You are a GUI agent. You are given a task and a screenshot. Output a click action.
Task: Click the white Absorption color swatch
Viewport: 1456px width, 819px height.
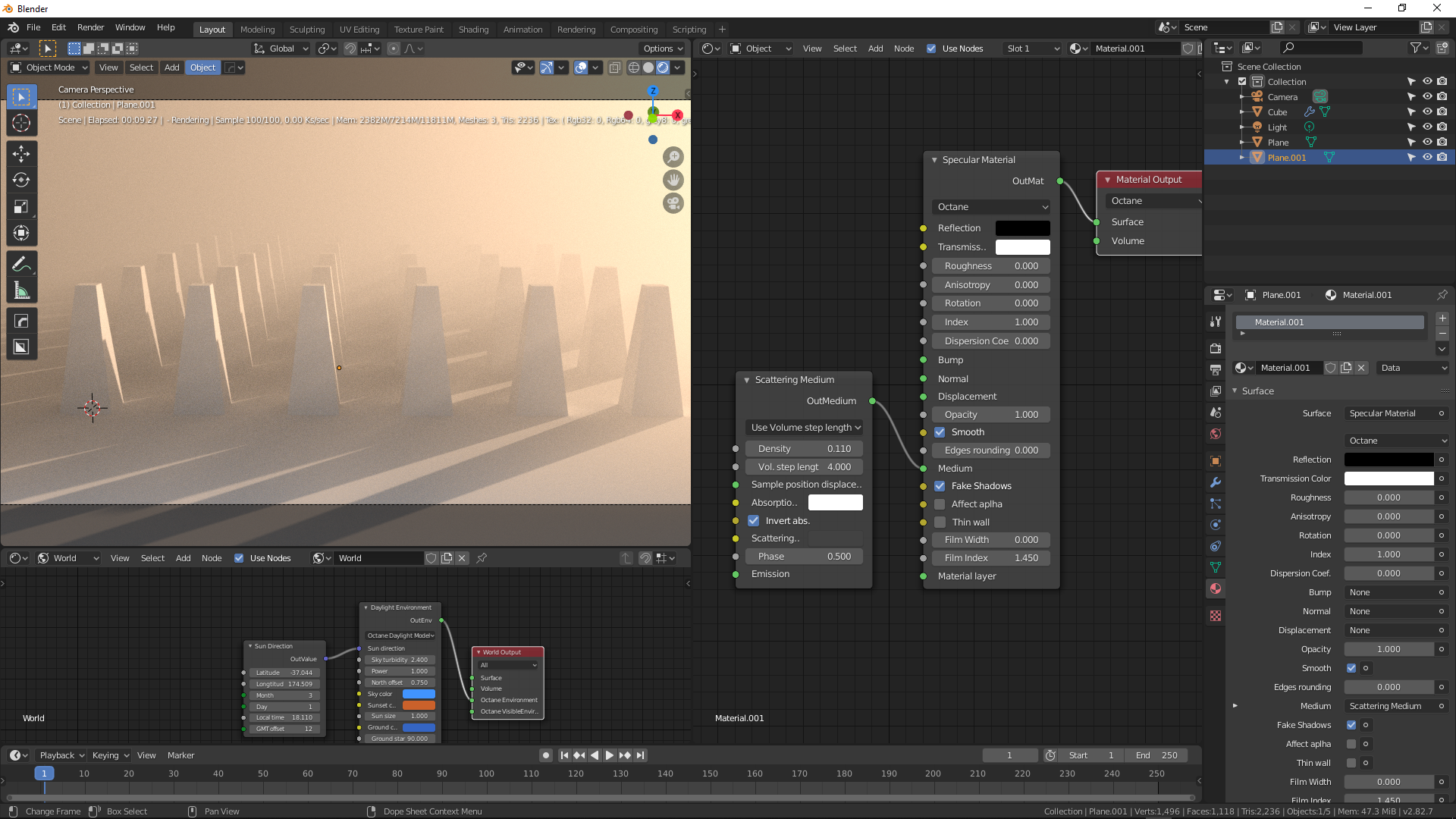click(x=835, y=503)
